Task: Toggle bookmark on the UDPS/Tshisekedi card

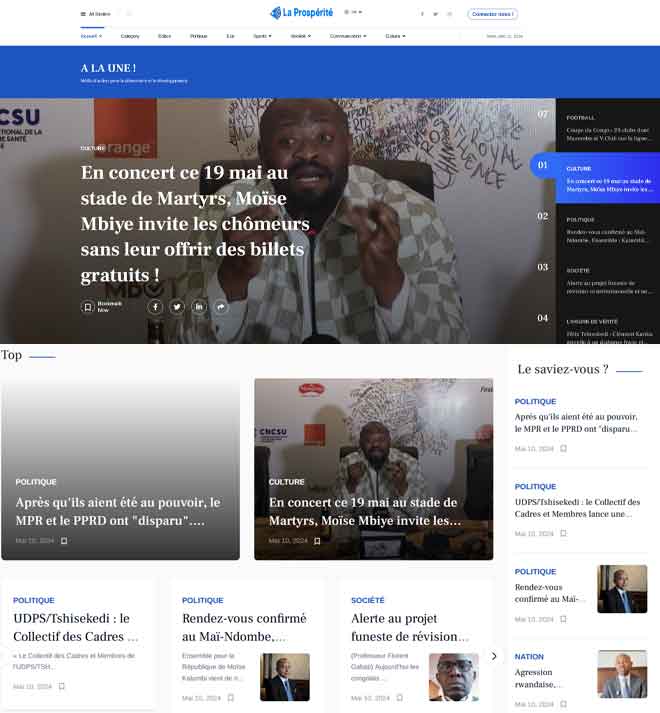Action: [x=62, y=686]
